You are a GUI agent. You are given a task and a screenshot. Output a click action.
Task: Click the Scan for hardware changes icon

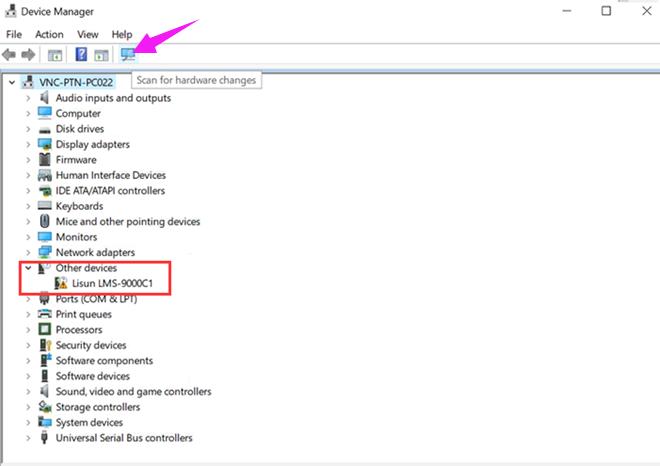coord(127,54)
